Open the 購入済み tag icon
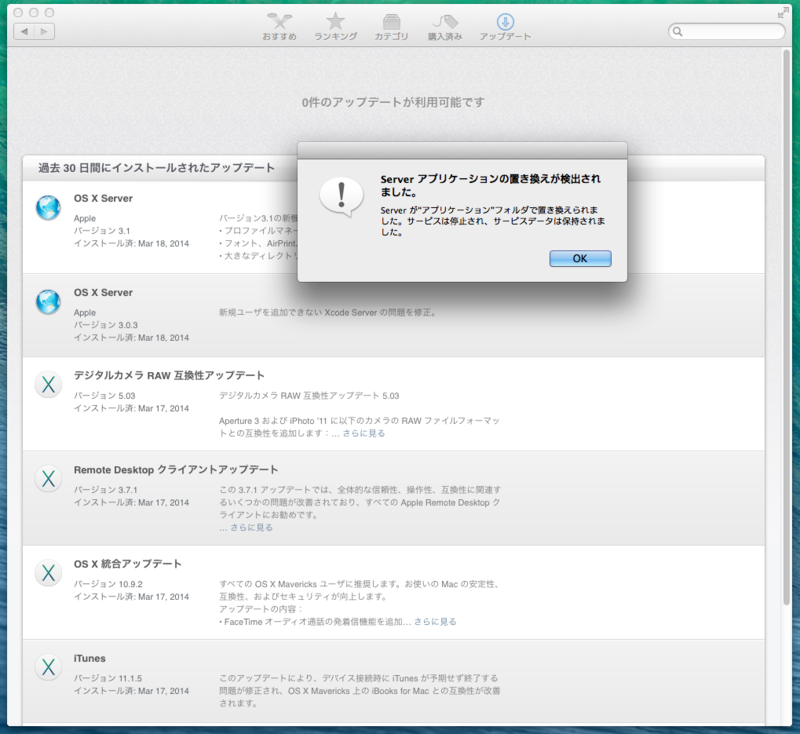Viewport: 800px width, 734px height. 445,27
